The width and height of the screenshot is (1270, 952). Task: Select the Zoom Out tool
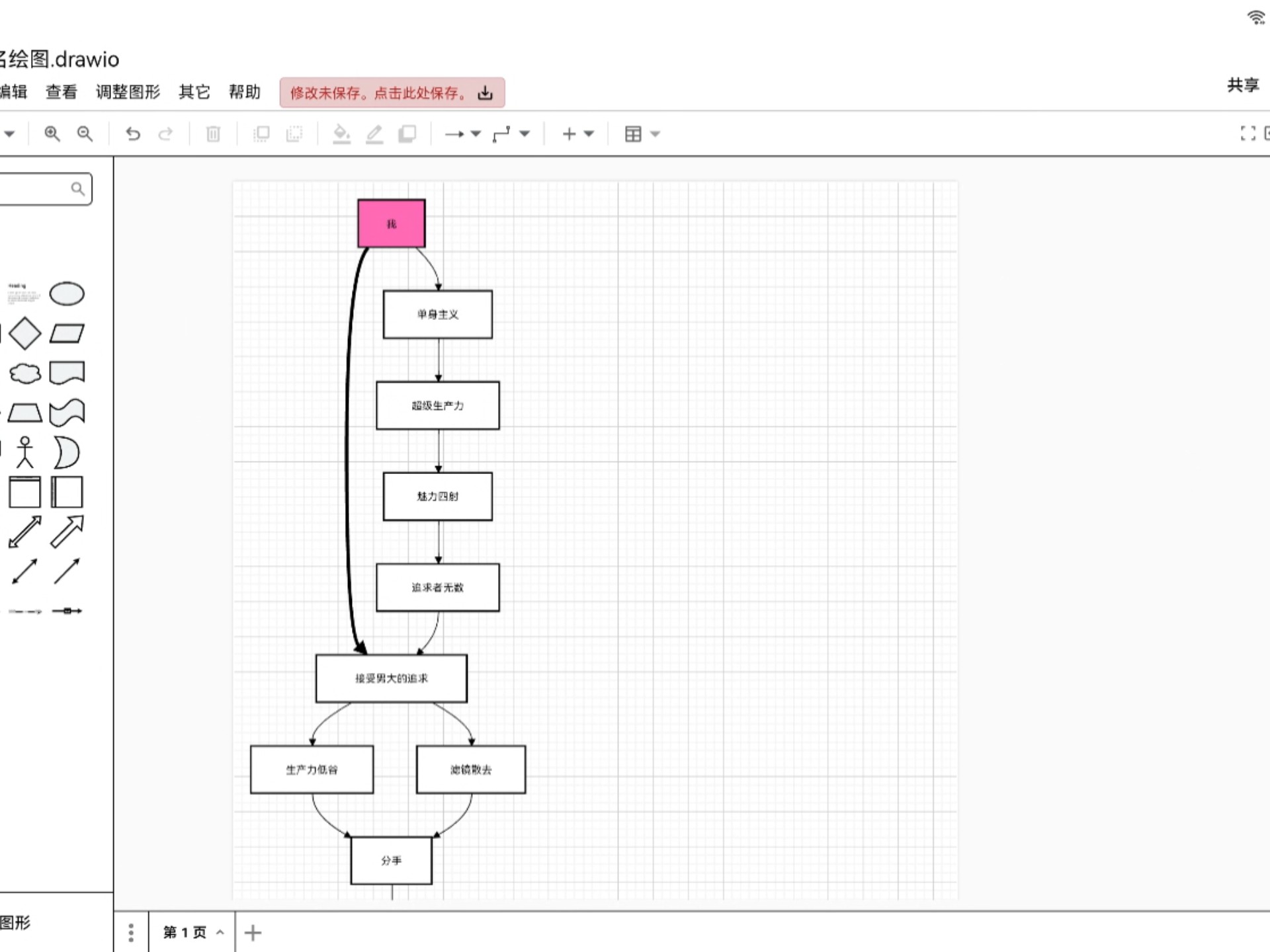pos(85,134)
